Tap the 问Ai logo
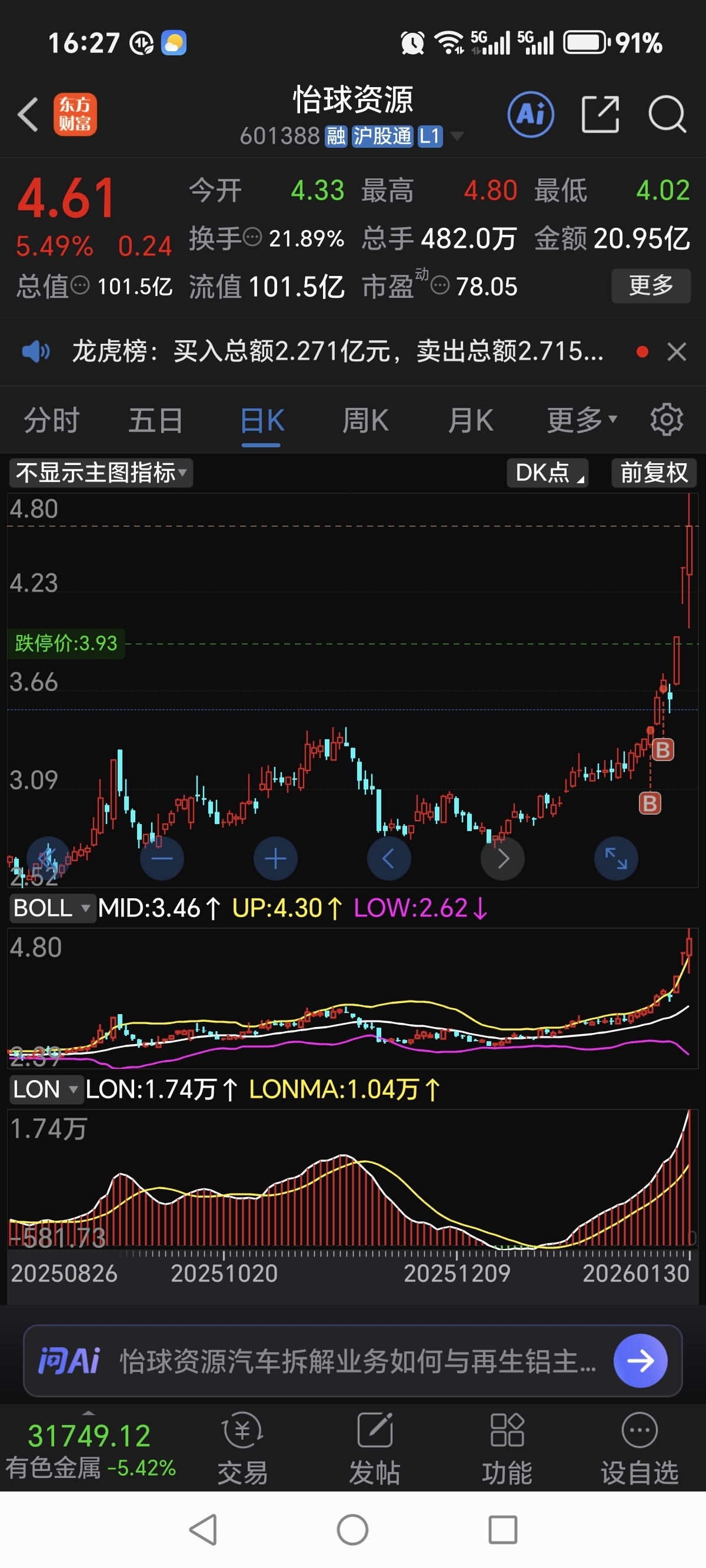 [69, 1360]
